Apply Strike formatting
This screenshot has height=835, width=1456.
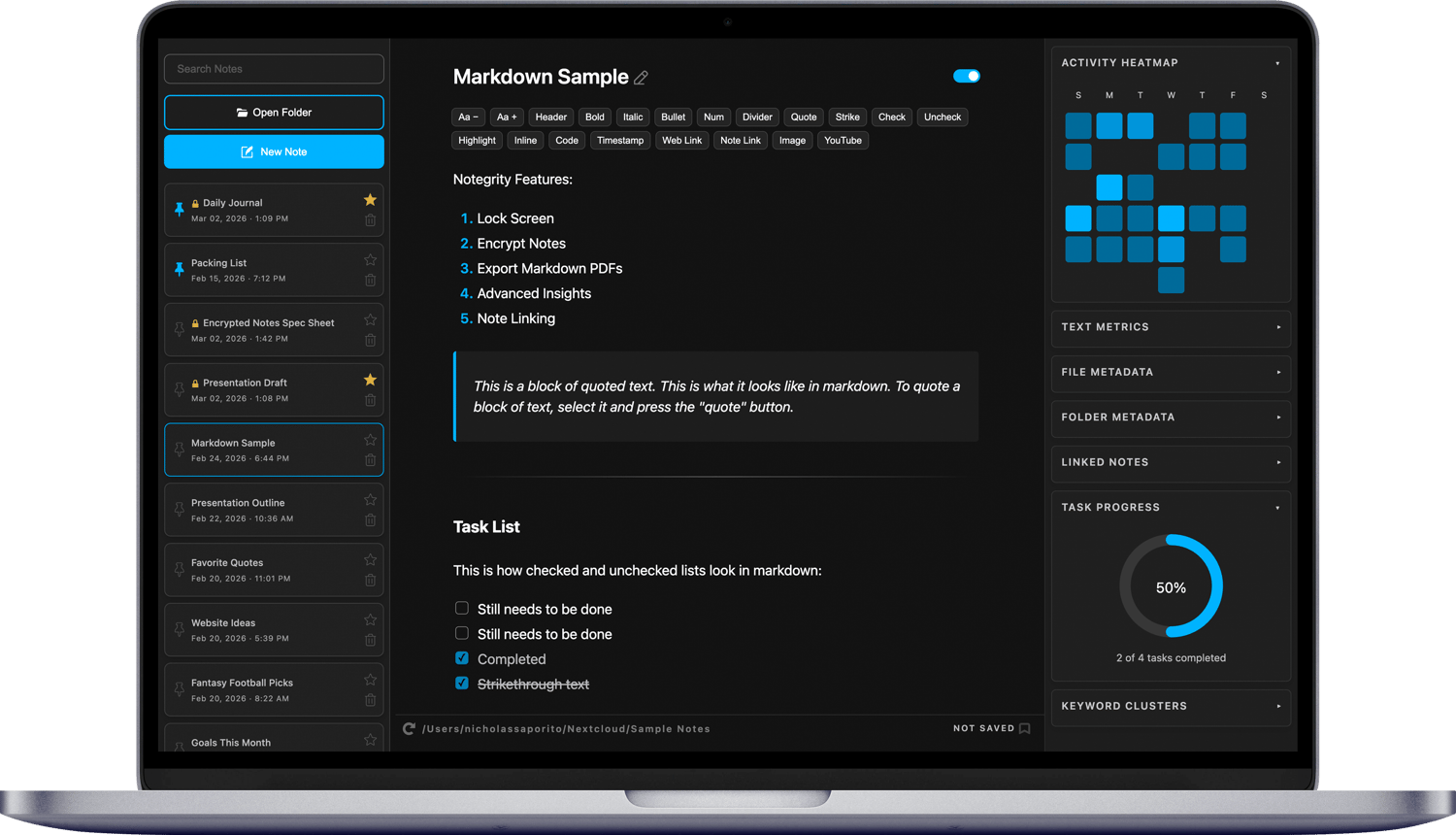tap(847, 117)
